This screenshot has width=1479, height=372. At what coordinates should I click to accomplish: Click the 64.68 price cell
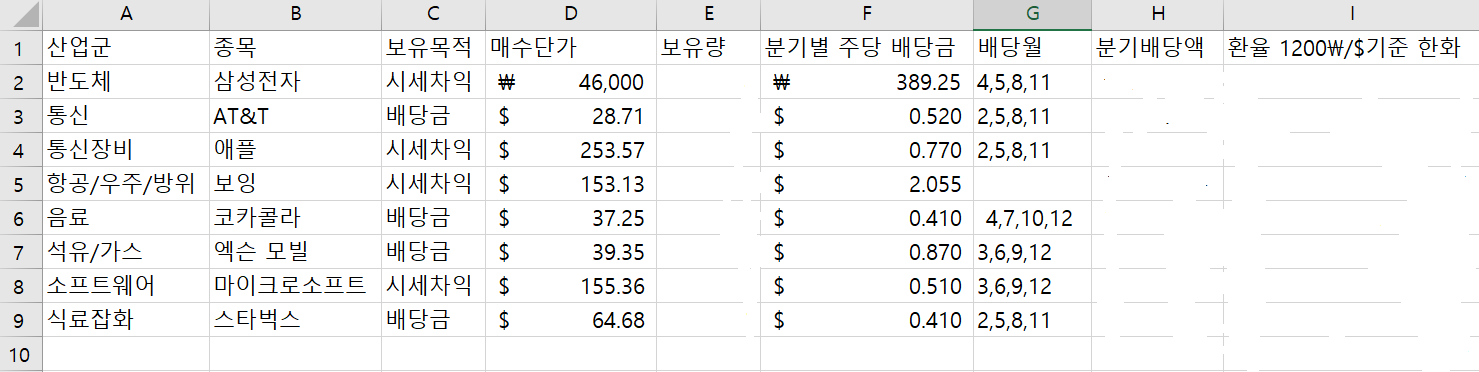pos(571,320)
